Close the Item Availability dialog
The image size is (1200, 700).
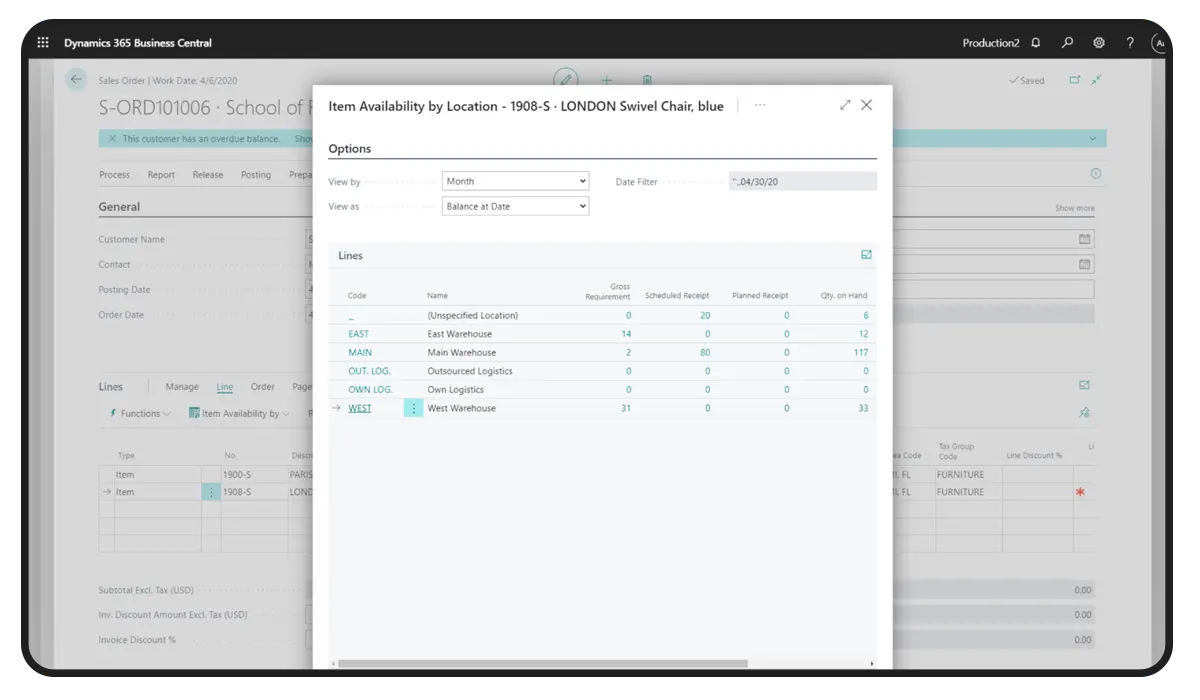pos(867,105)
